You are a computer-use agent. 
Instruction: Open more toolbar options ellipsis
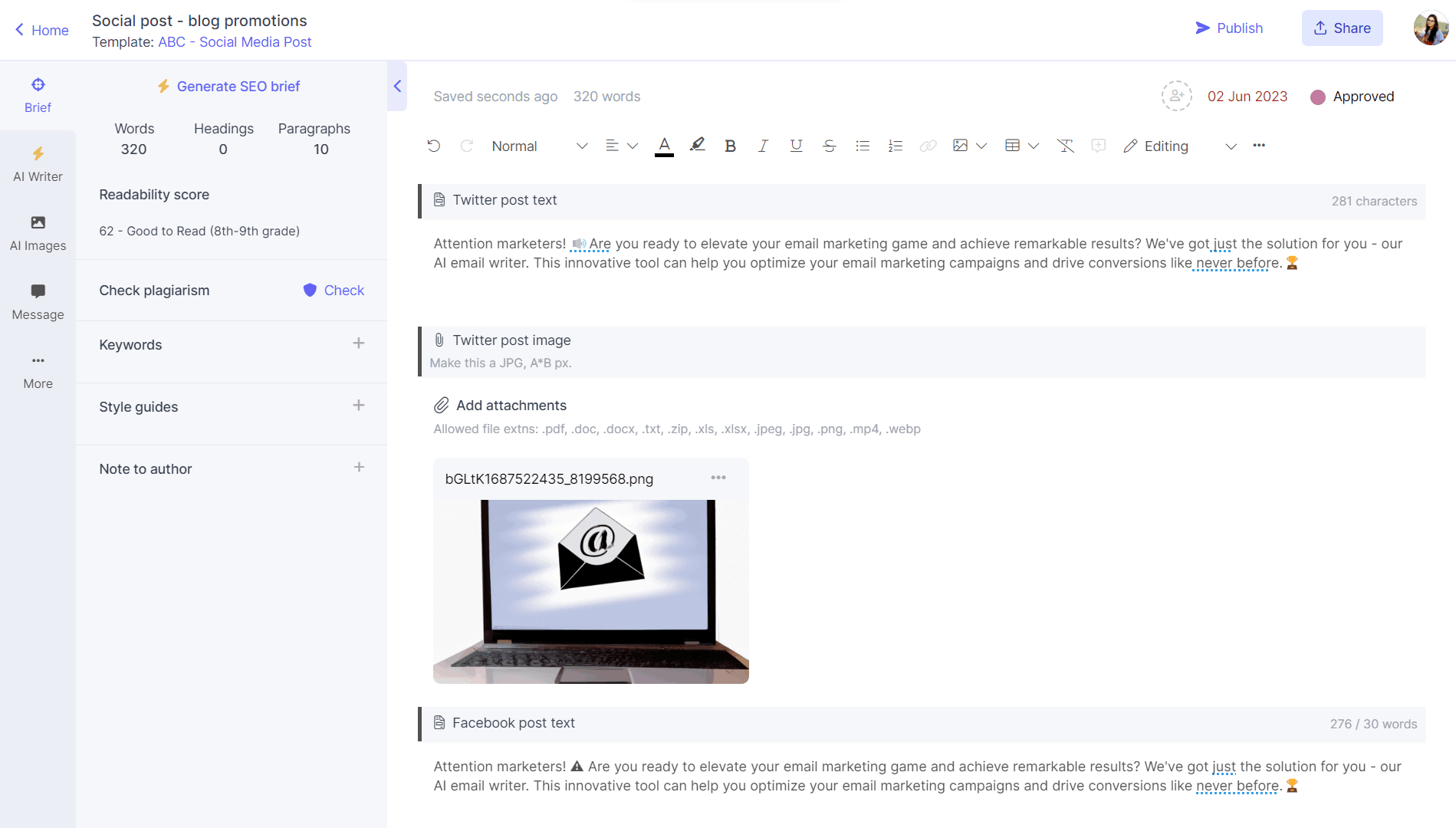coord(1259,146)
